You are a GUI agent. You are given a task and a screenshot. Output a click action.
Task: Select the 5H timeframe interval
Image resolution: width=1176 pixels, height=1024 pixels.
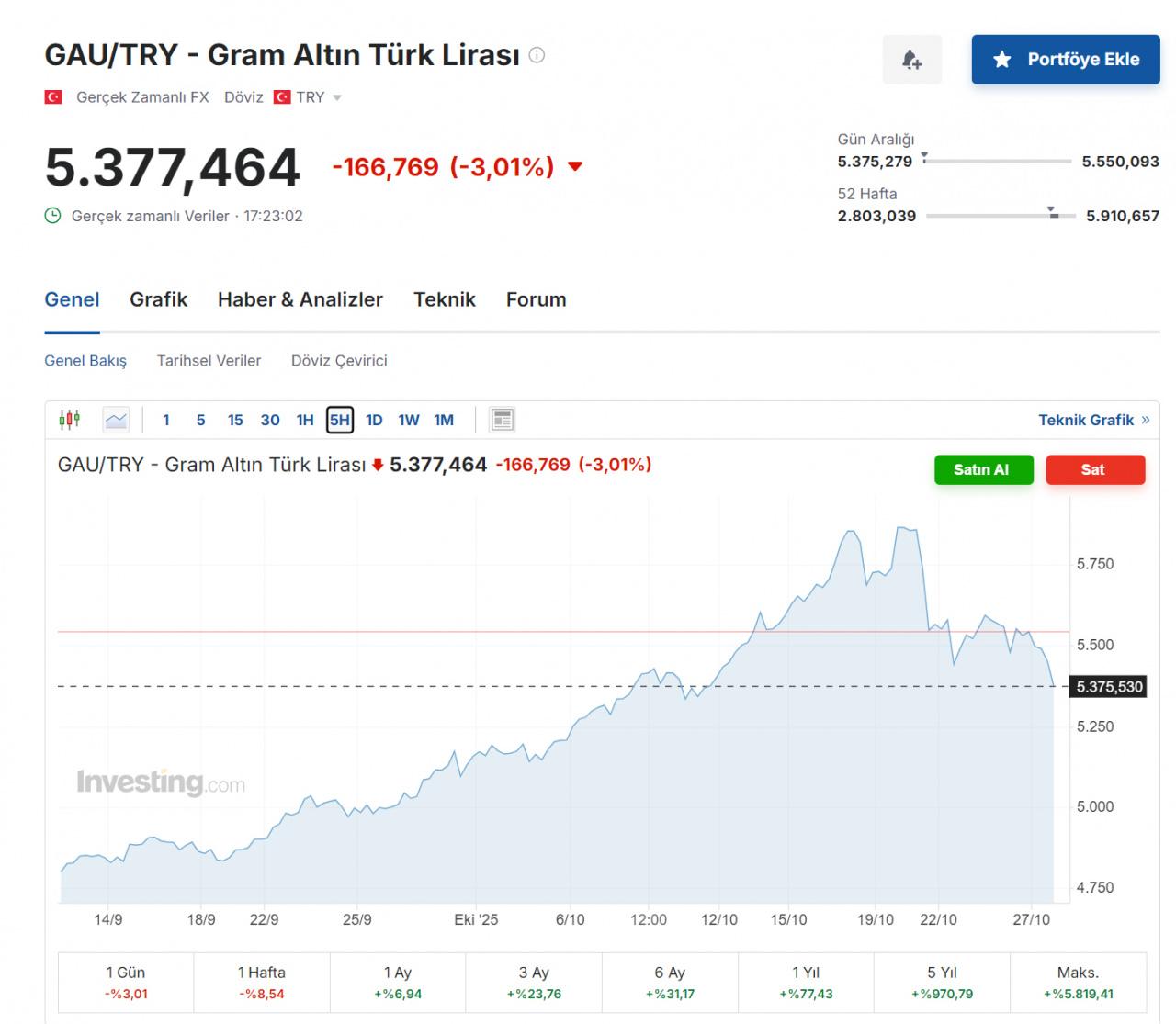coord(340,420)
